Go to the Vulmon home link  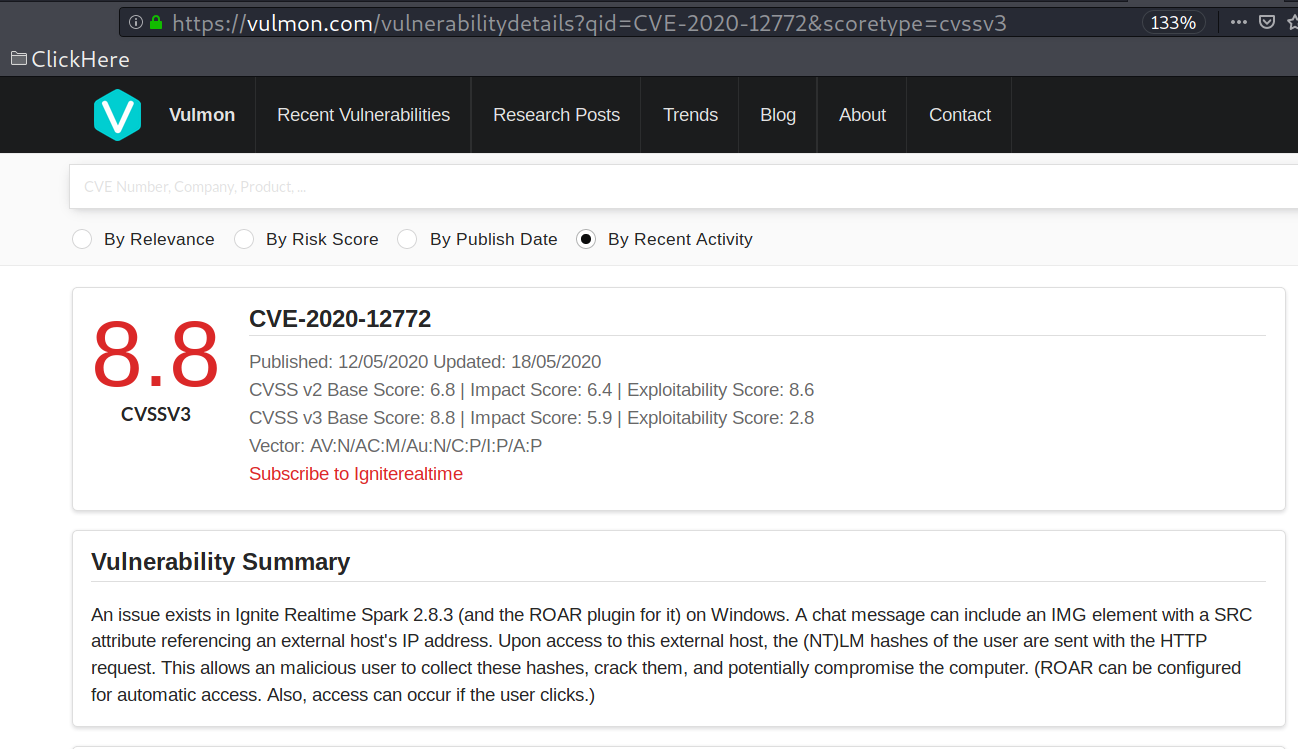tap(202, 115)
